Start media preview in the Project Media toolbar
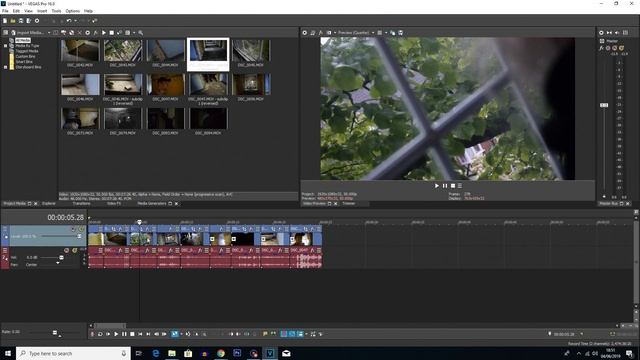 [104, 33]
